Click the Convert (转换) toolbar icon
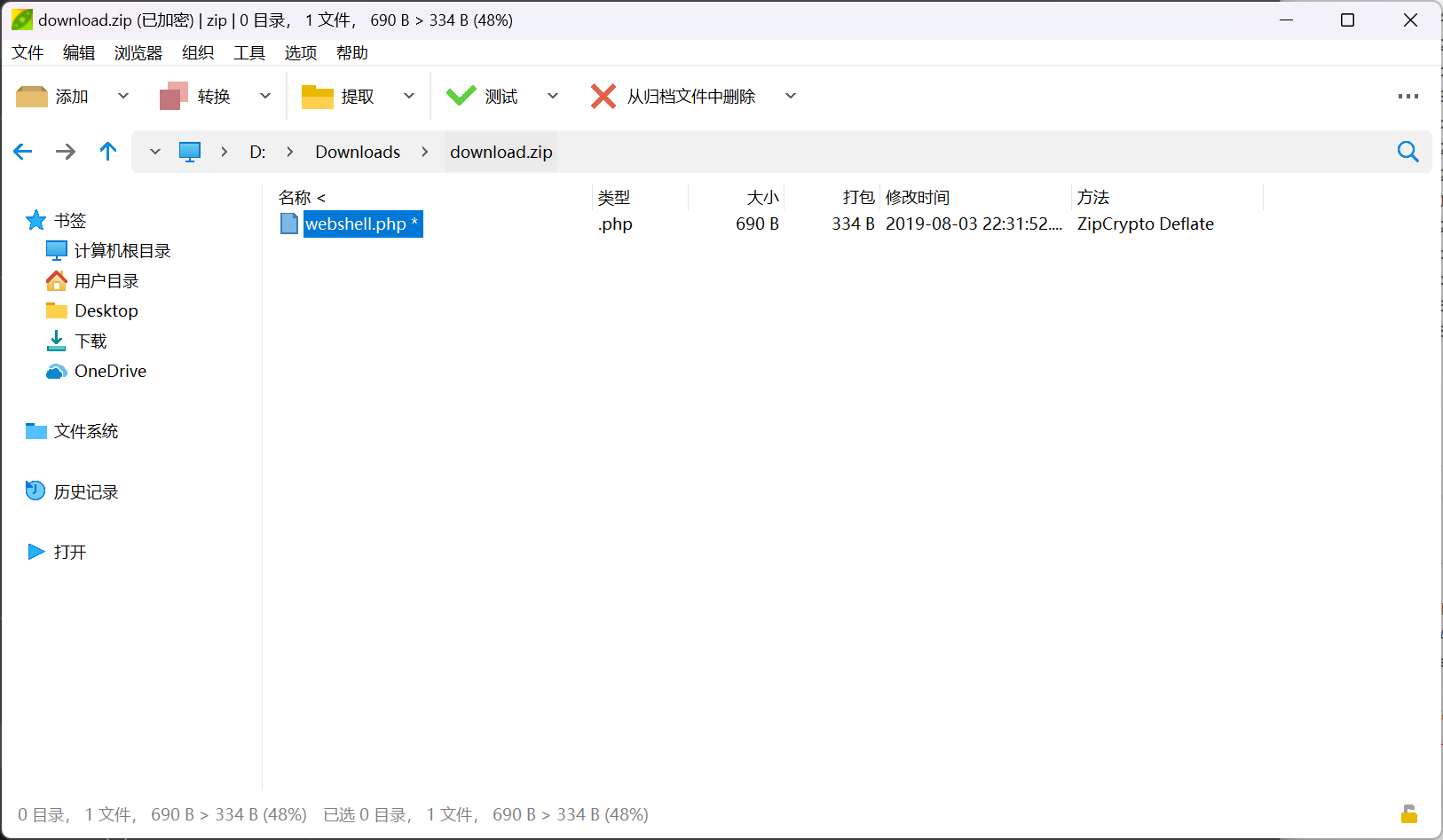This screenshot has height=840, width=1443. click(x=174, y=96)
